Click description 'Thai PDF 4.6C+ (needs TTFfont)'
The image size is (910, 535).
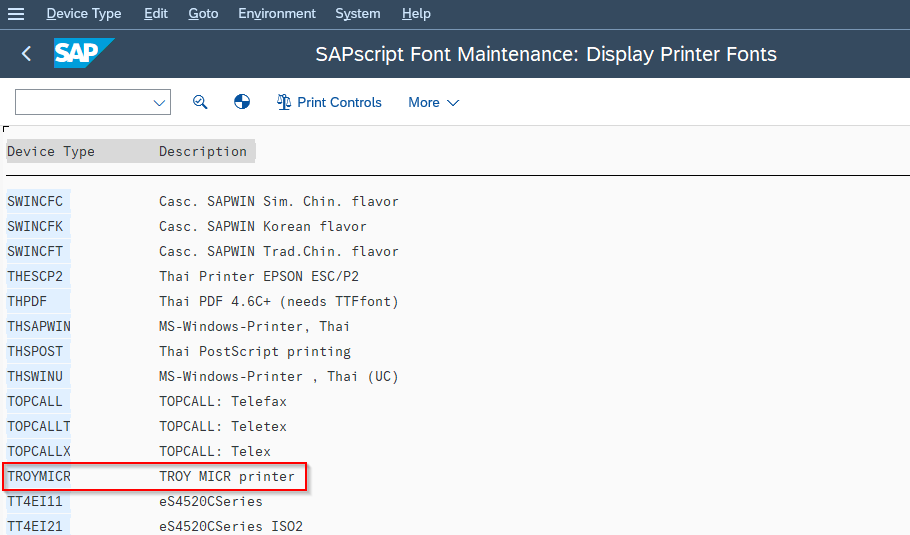[279, 301]
